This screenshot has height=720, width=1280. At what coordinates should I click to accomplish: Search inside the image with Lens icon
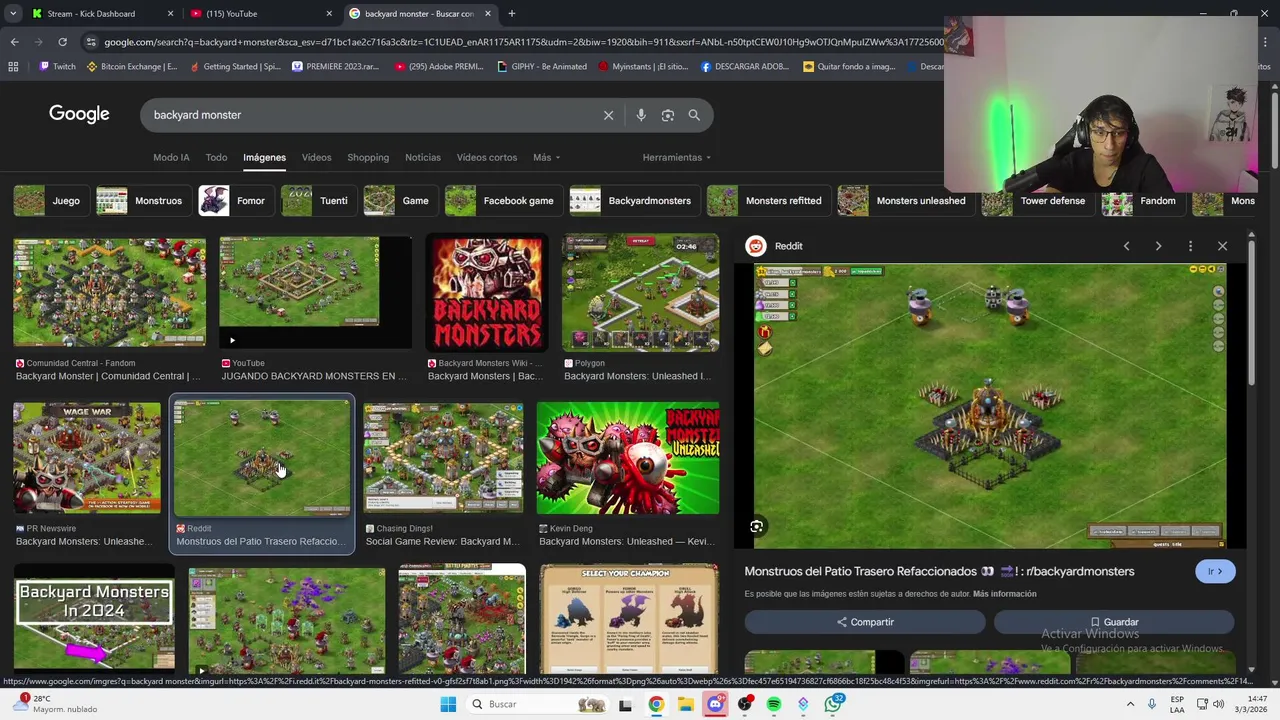pyautogui.click(x=757, y=526)
